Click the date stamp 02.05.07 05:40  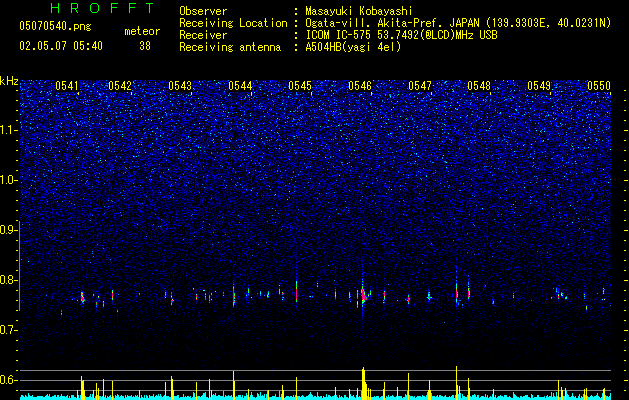click(61, 46)
